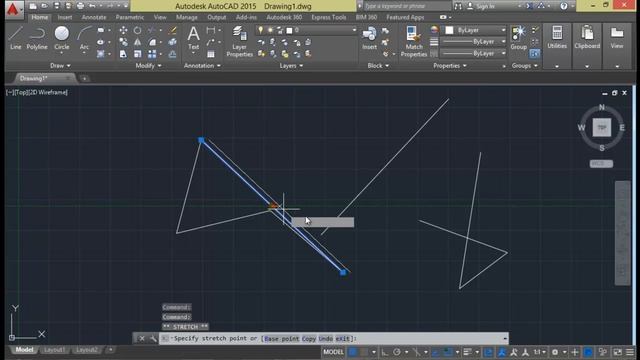Activate the Trim tool
Viewport: 640px width, 360px height.
151,30
